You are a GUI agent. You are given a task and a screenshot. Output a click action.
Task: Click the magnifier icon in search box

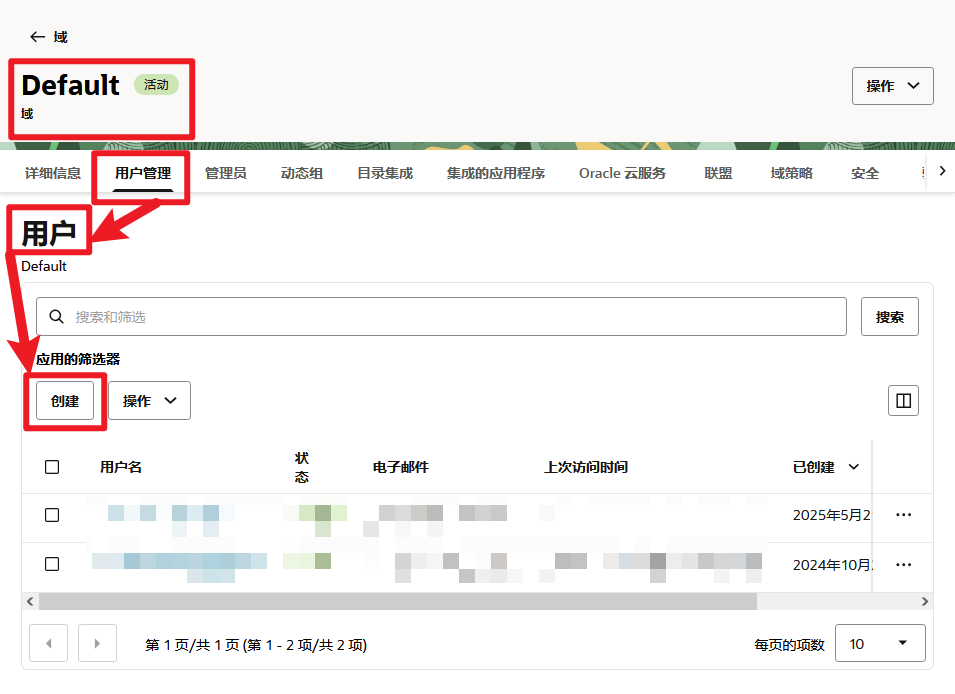(57, 317)
